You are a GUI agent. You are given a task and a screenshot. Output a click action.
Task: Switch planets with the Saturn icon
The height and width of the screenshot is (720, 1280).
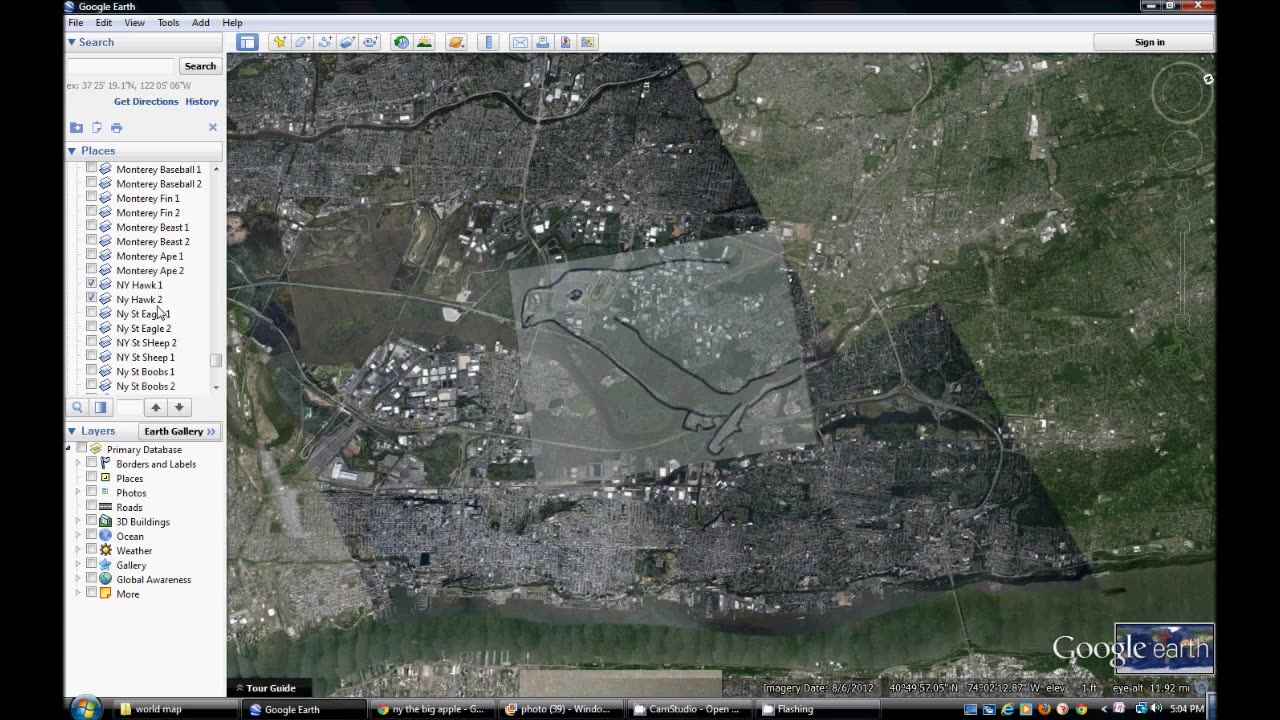[x=456, y=42]
